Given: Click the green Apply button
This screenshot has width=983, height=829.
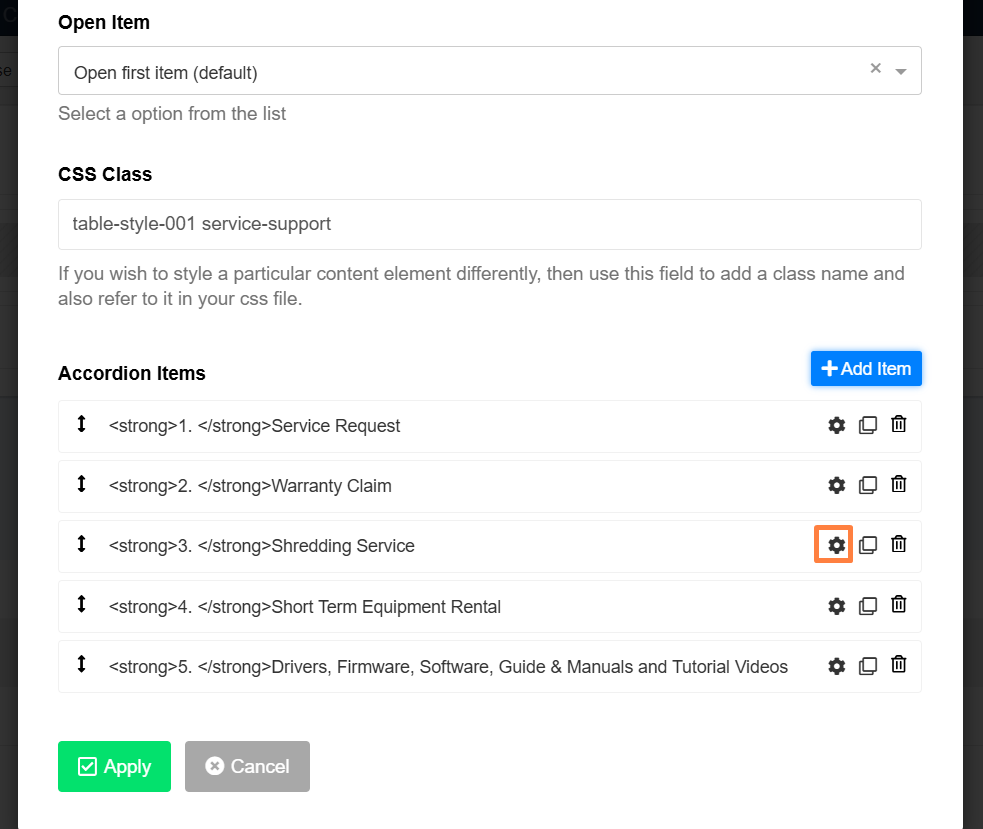Looking at the screenshot, I should tap(114, 766).
